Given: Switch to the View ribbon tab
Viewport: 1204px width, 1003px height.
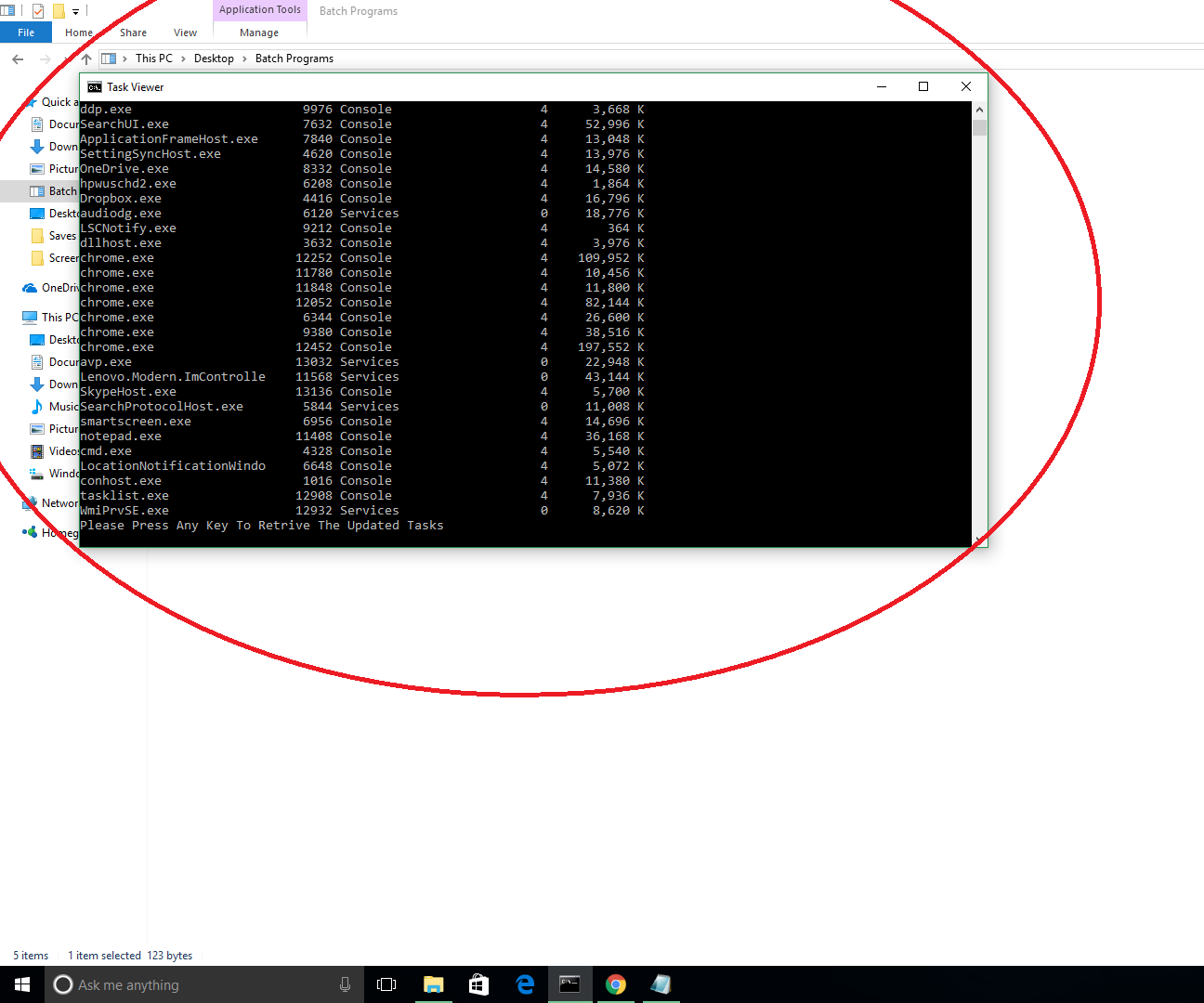Looking at the screenshot, I should click(184, 32).
